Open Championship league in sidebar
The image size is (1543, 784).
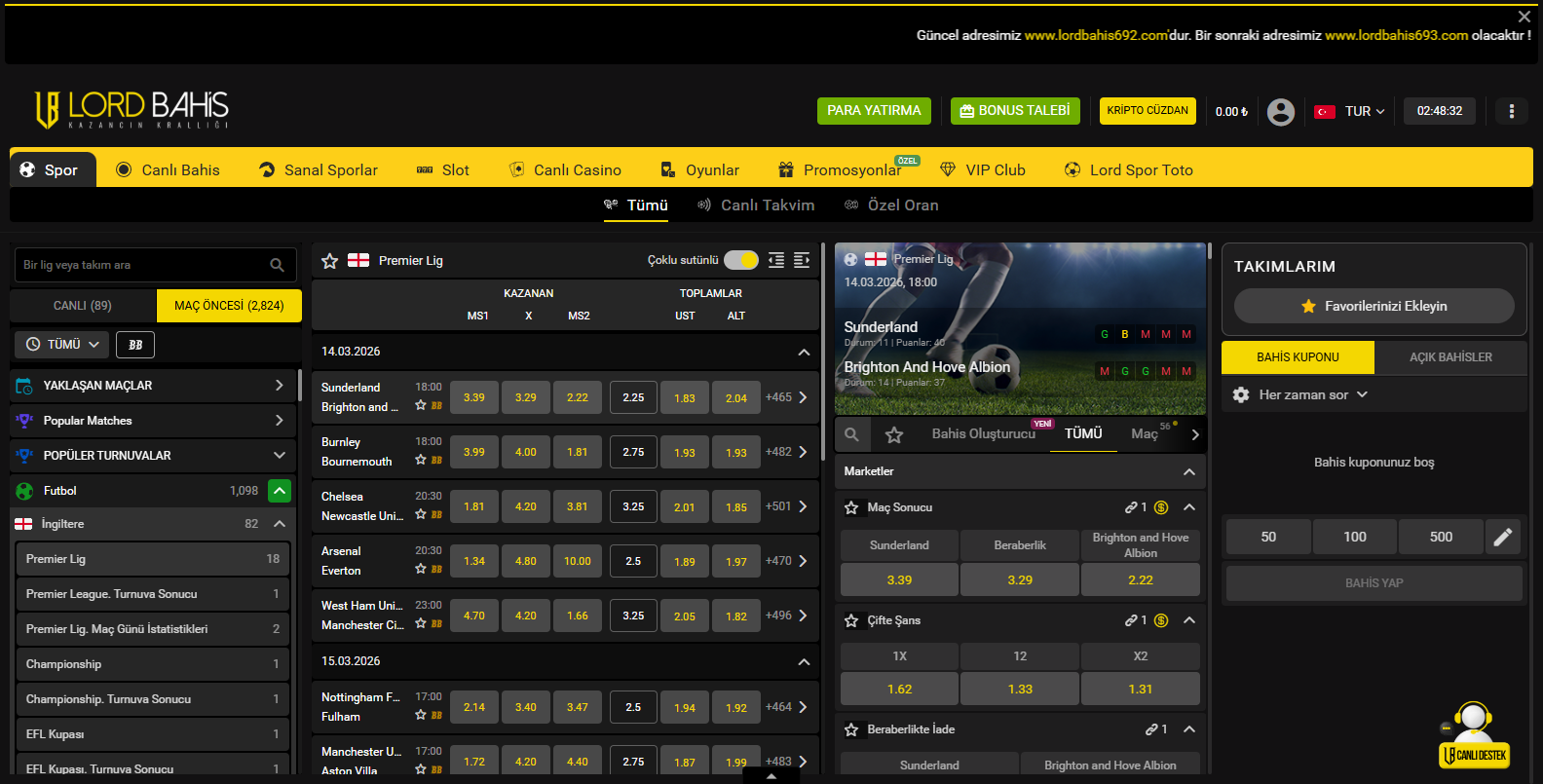[x=153, y=664]
